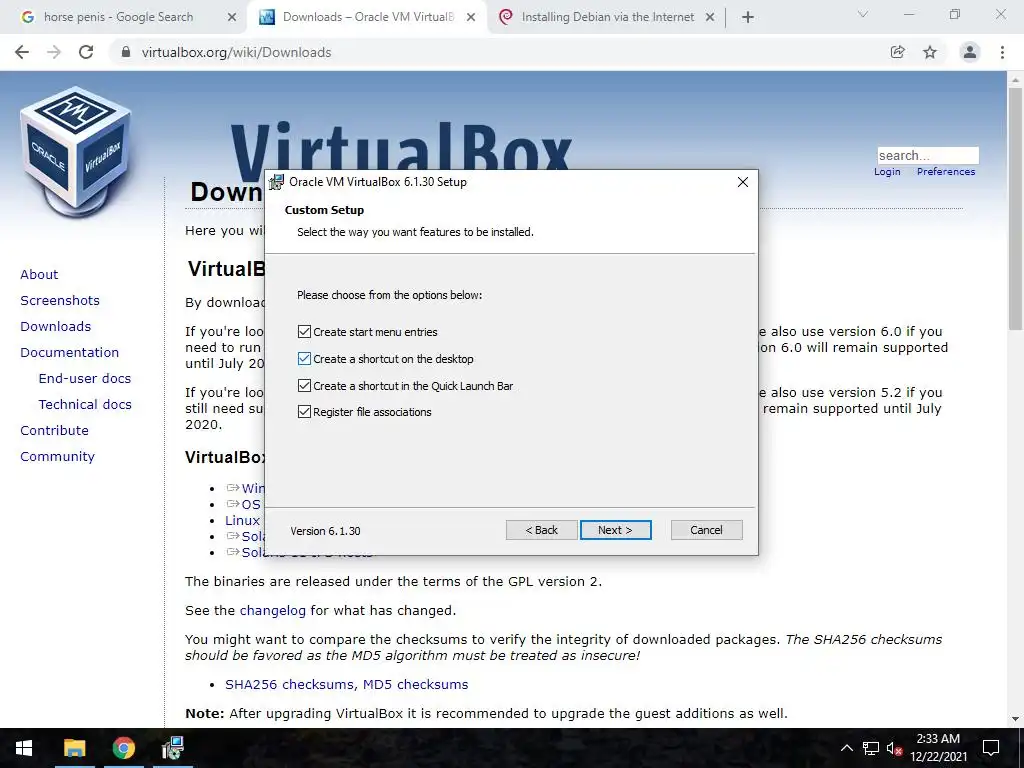Viewport: 1024px width, 768px height.
Task: Click the Next > button in Setup
Action: click(615, 530)
